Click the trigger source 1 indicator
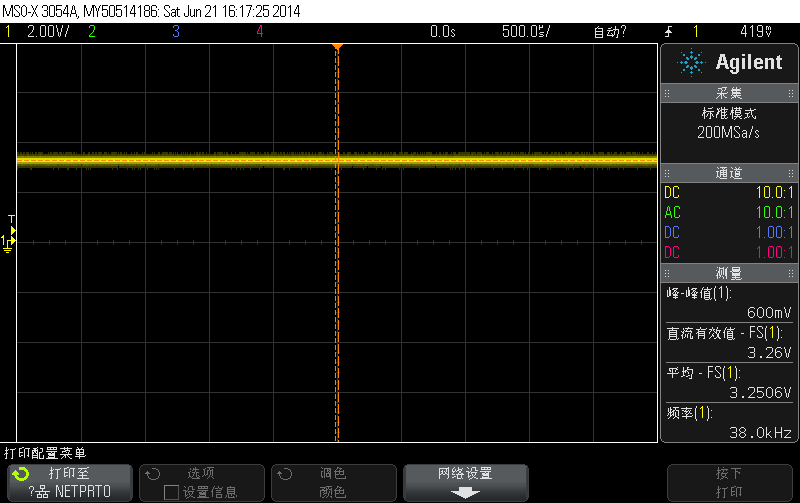The image size is (800, 503). [695, 32]
